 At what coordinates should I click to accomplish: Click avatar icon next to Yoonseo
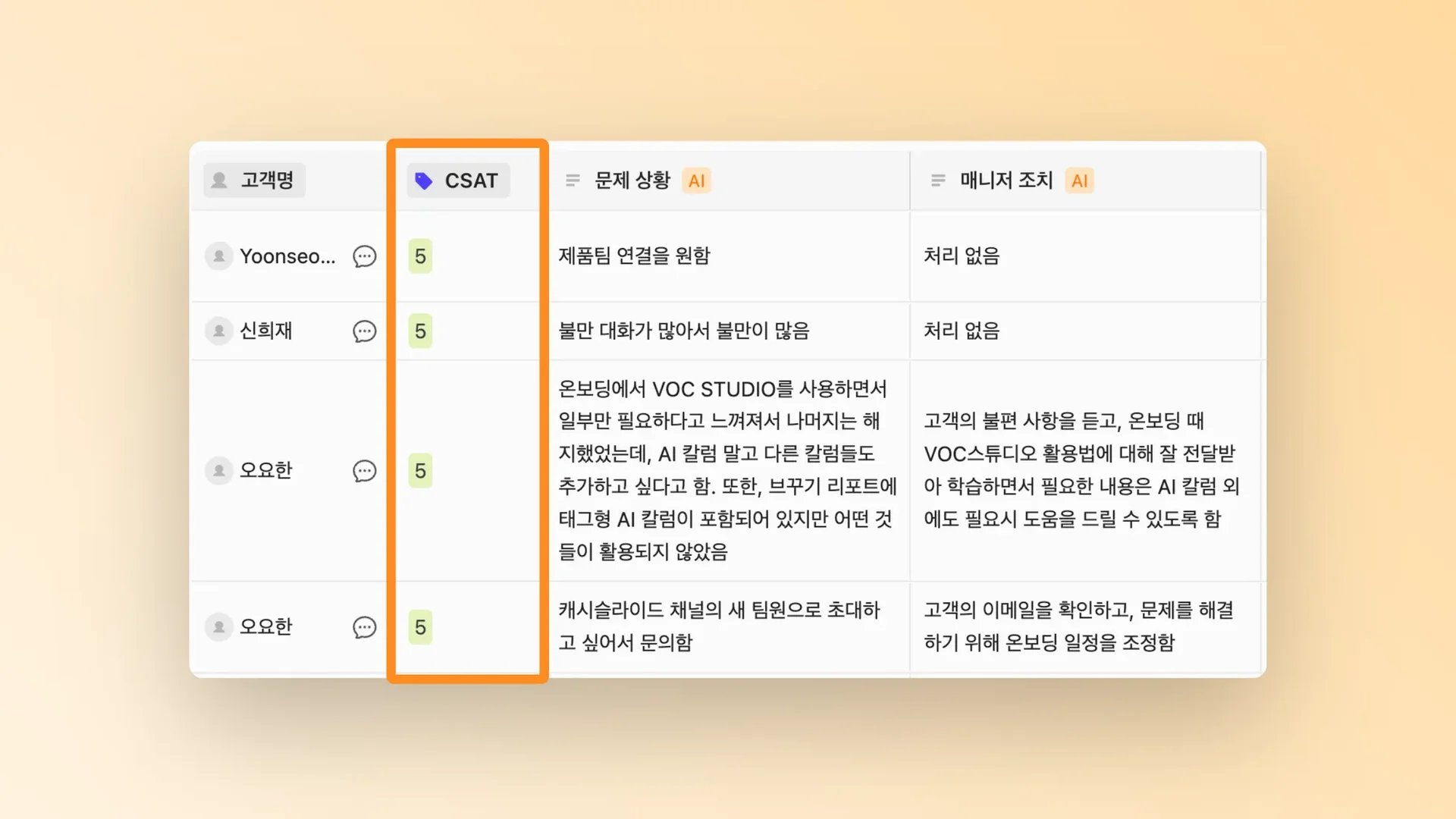click(218, 256)
